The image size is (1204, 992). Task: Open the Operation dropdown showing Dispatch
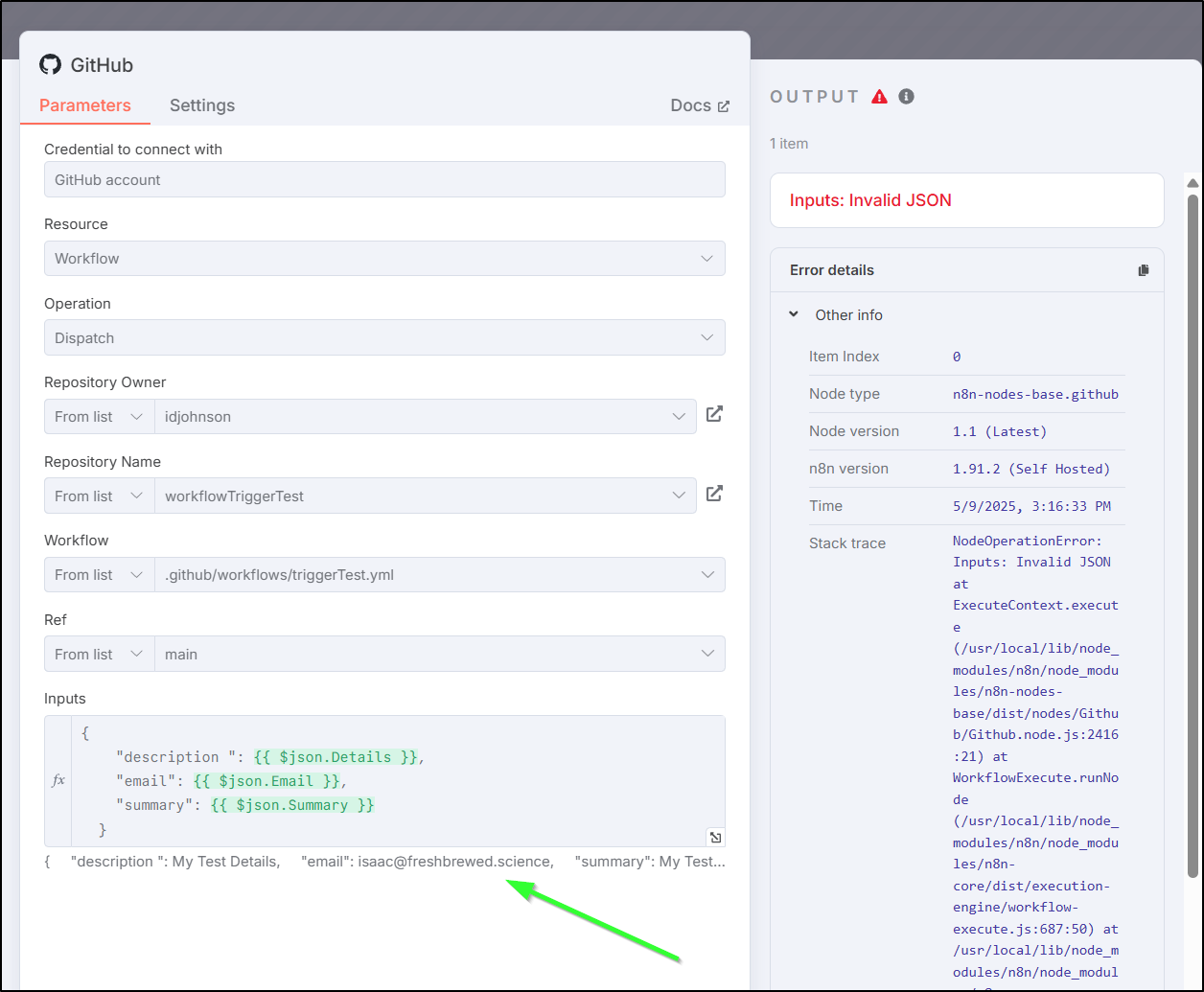tap(384, 338)
